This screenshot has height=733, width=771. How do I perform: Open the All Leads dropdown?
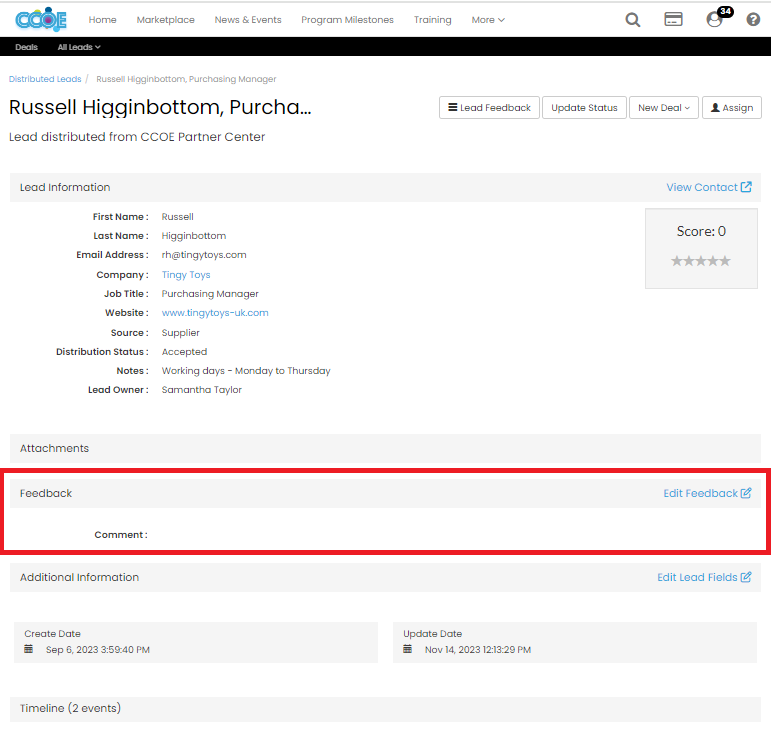click(79, 47)
